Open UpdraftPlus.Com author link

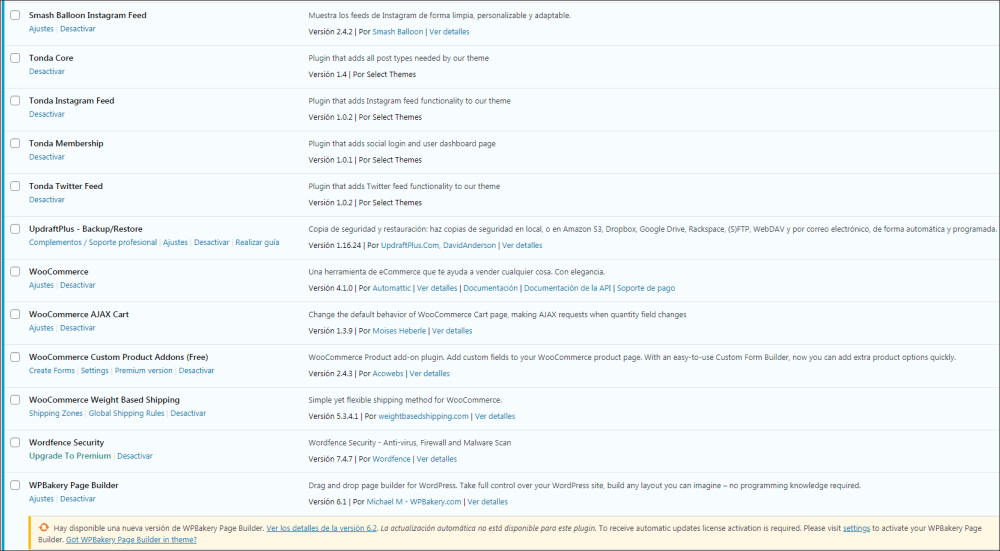point(411,246)
